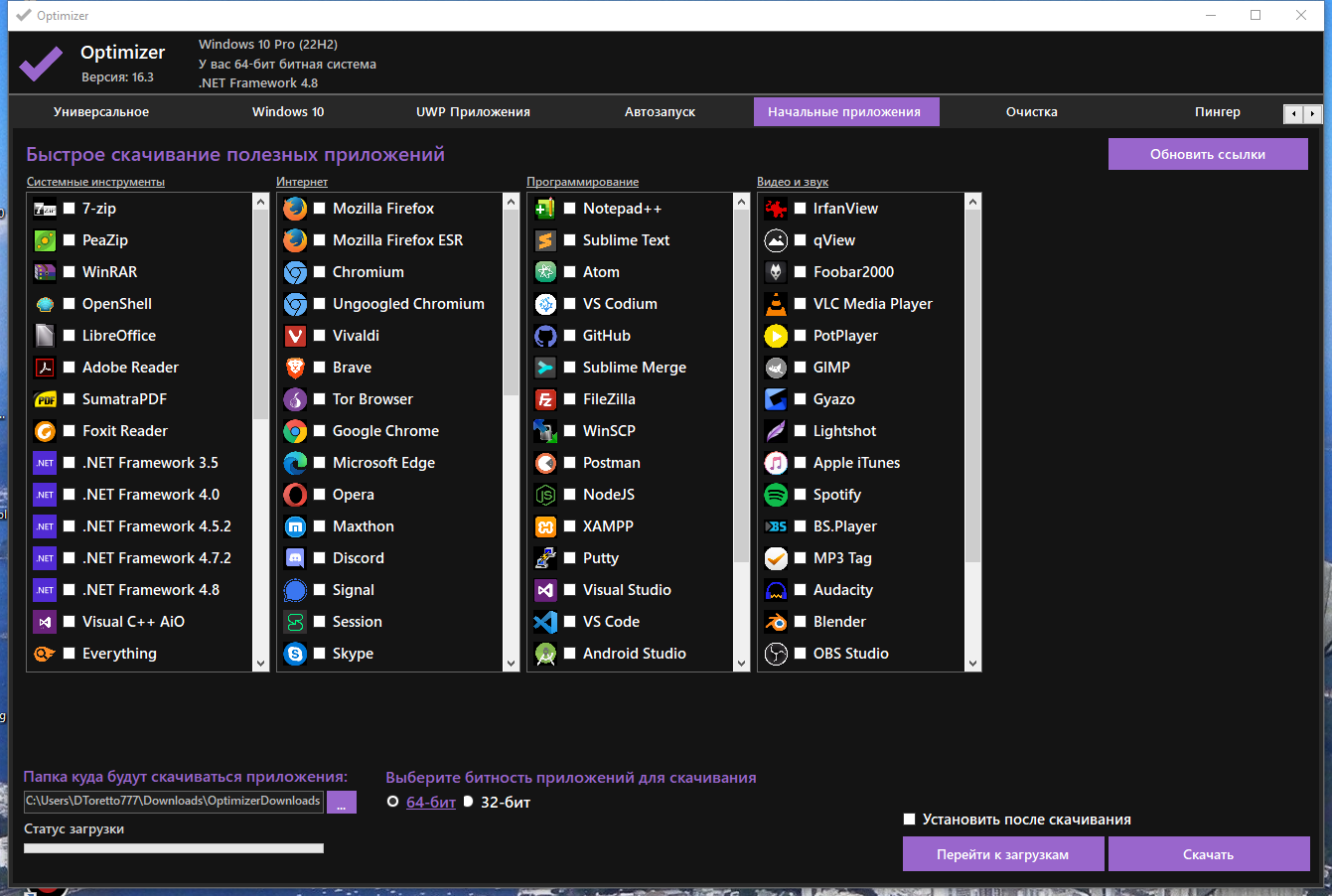Click the Spotify icon
1332x896 pixels.
(x=776, y=495)
